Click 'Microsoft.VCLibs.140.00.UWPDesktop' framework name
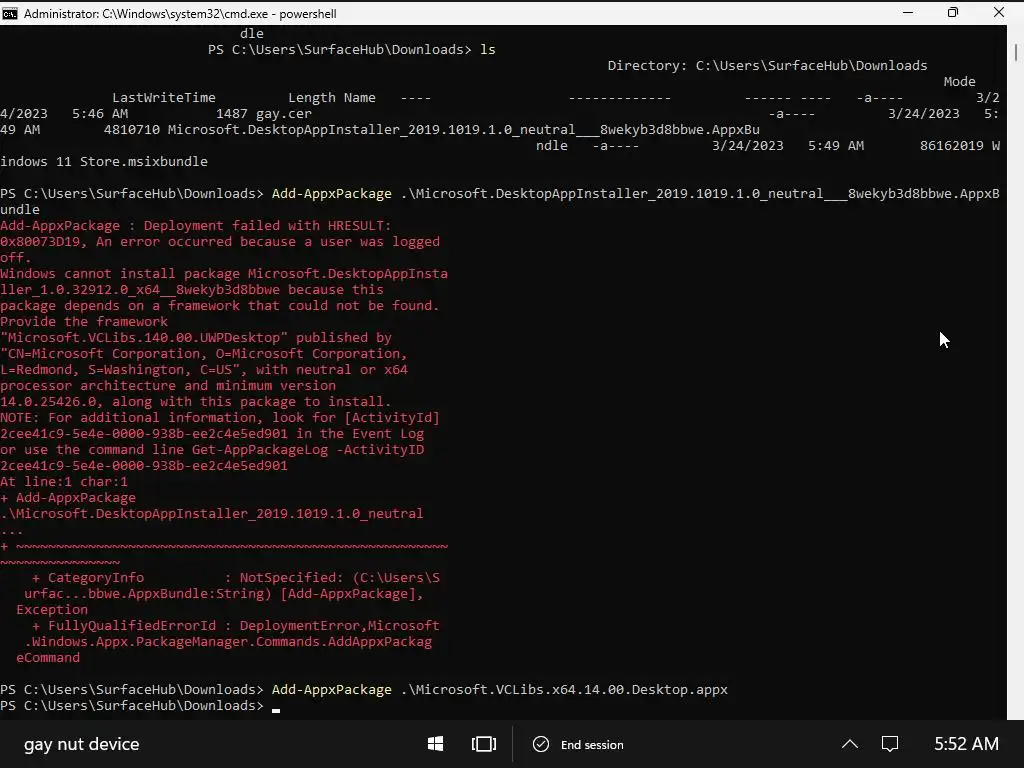The height and width of the screenshot is (768, 1024). tap(144, 338)
